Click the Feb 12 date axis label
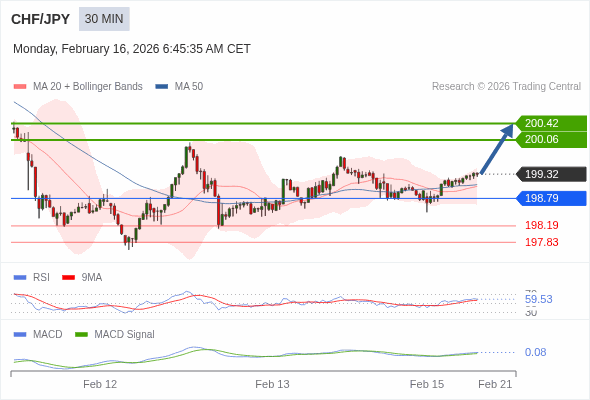Viewport: 590px width, 400px height. coord(100,384)
